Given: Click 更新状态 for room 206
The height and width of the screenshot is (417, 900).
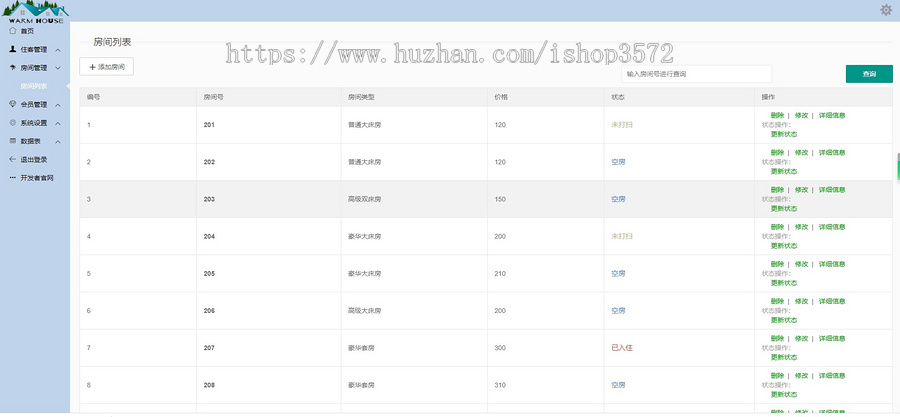Looking at the screenshot, I should click(x=783, y=320).
